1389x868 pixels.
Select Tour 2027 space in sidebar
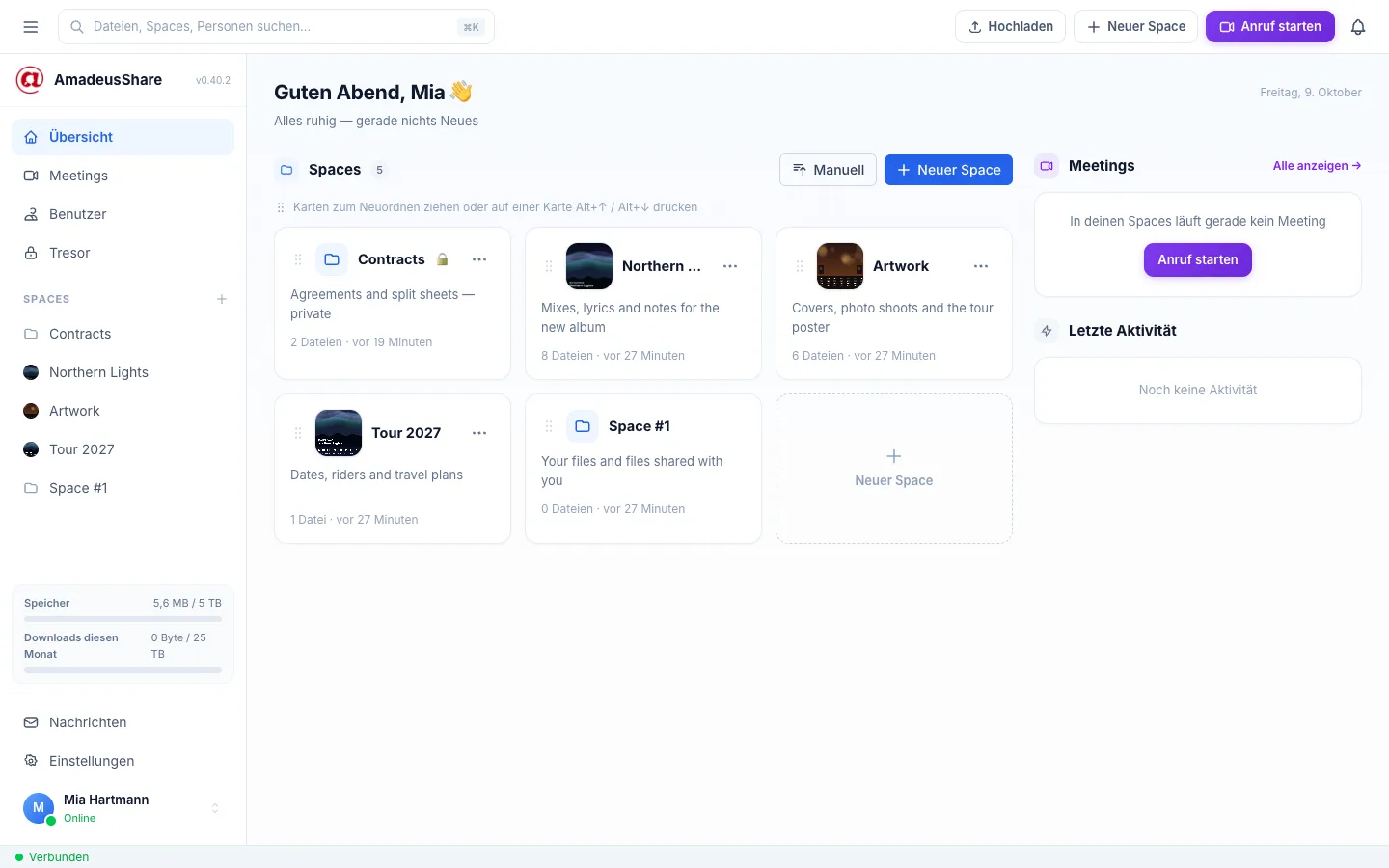123,449
